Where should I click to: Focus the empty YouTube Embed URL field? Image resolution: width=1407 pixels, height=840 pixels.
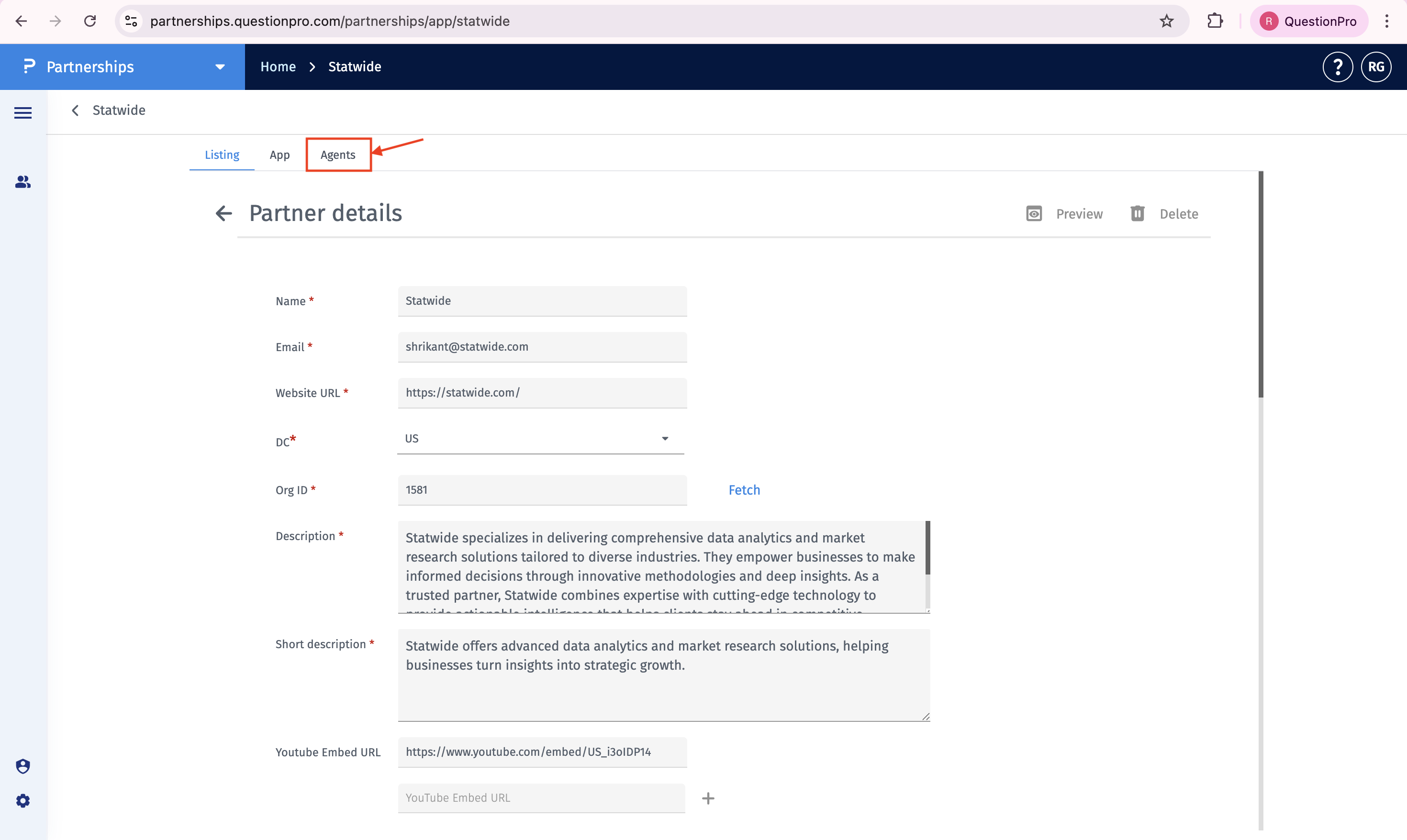pos(541,798)
